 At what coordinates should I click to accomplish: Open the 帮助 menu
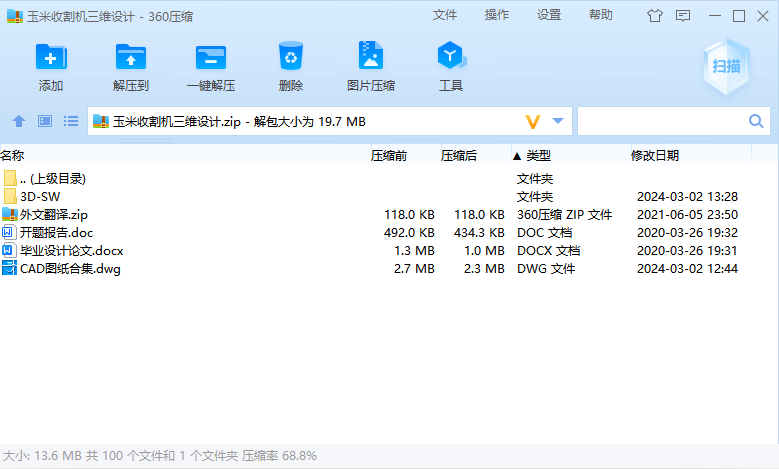point(601,15)
